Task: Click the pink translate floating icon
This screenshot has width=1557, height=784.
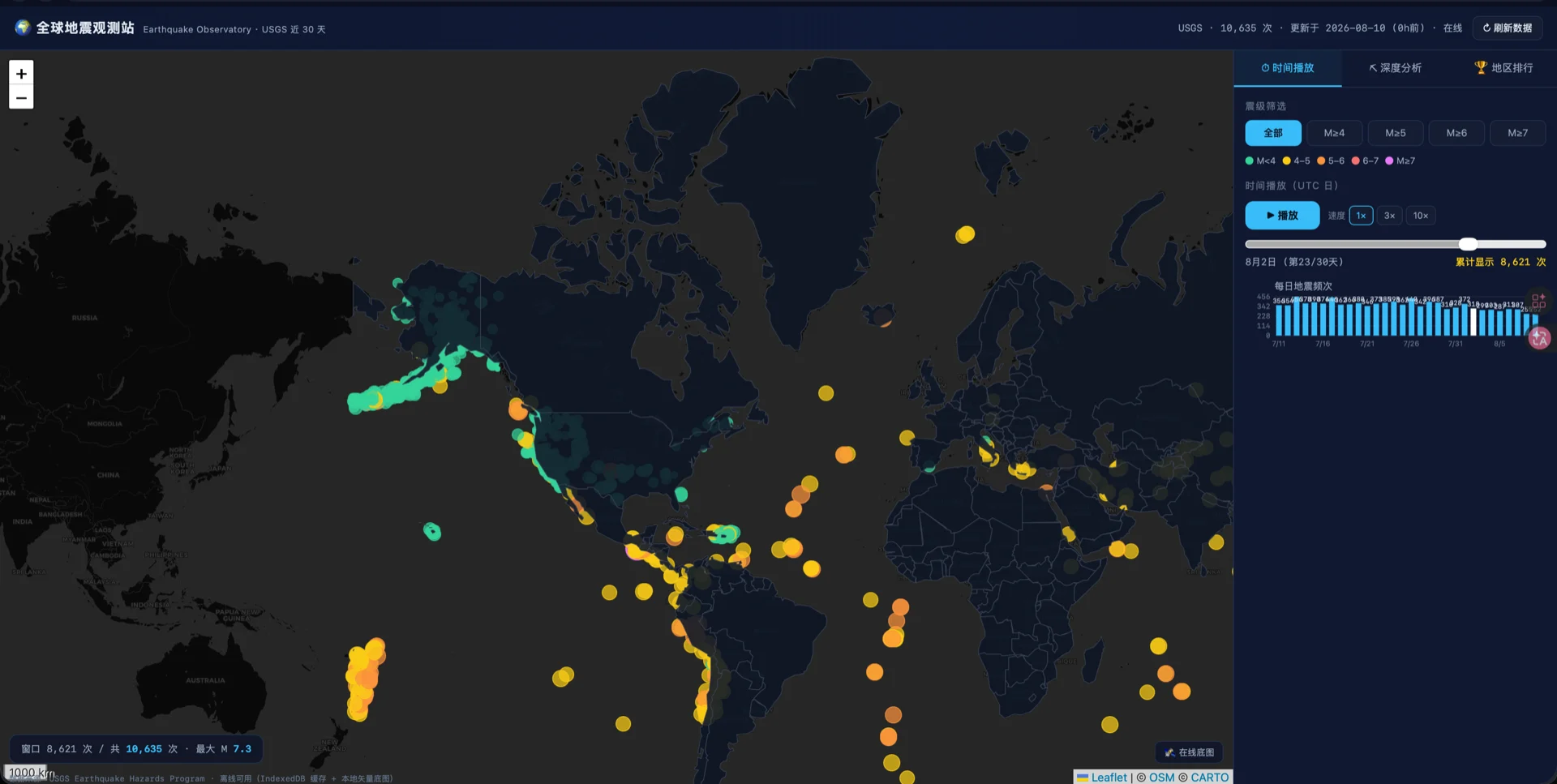Action: (1539, 338)
